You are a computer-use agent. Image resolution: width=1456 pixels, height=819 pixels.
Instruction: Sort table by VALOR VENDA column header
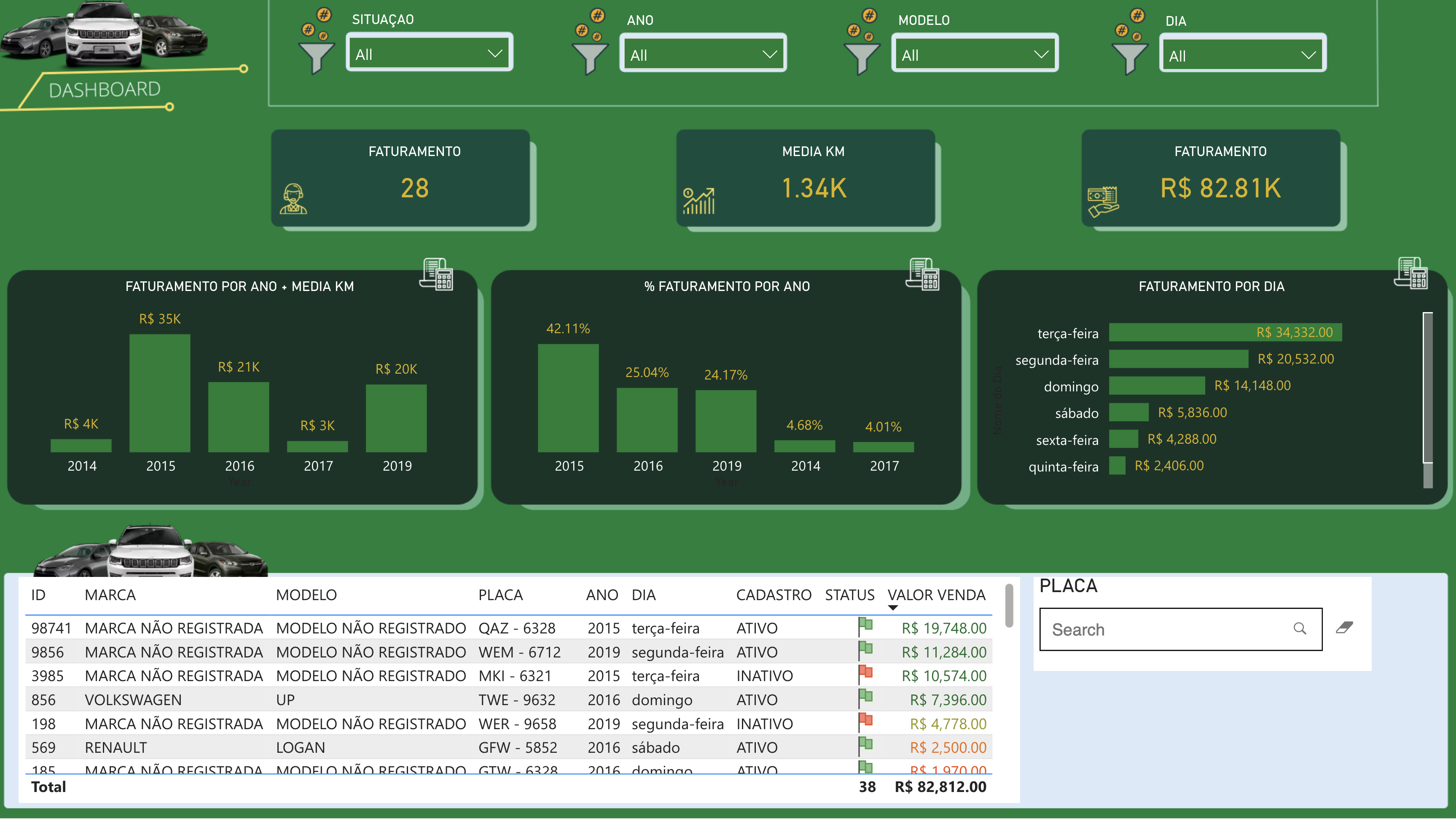[936, 595]
